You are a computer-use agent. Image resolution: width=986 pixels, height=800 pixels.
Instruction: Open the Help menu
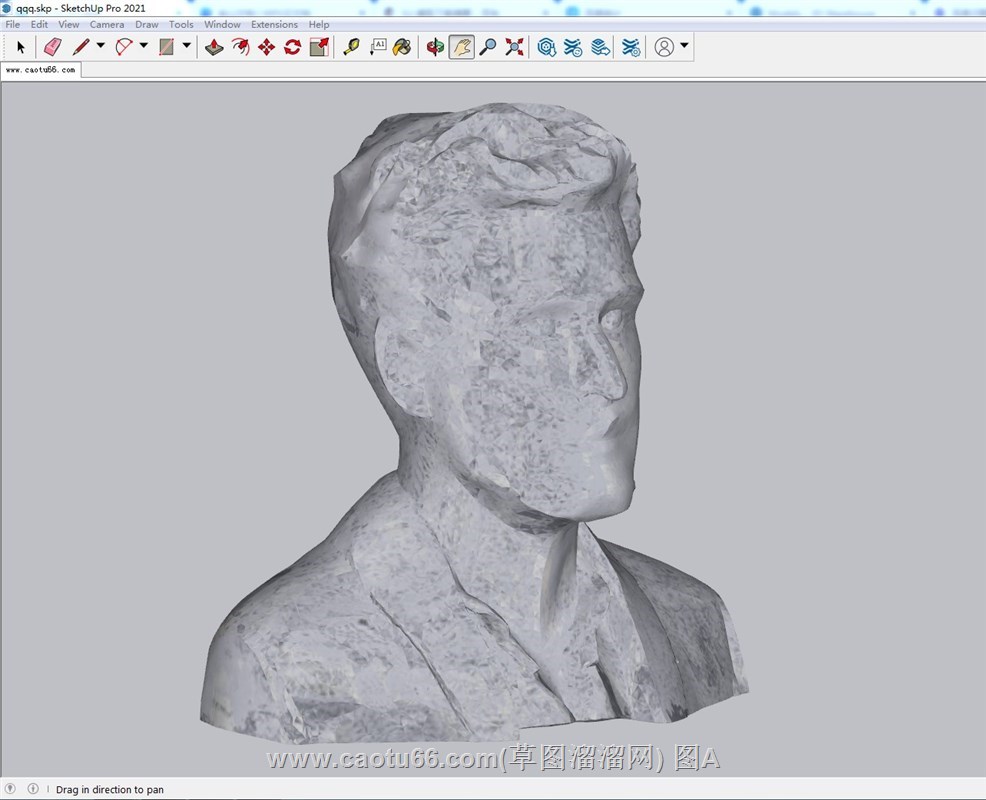(x=319, y=25)
